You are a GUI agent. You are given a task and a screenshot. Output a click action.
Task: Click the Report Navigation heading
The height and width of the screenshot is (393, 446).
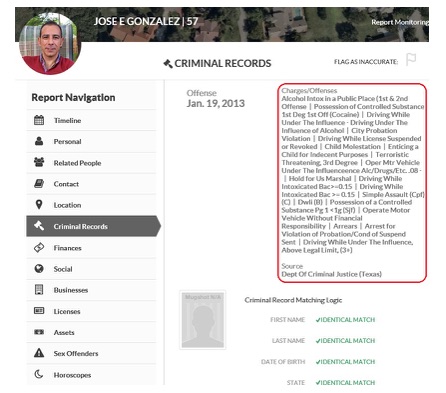[73, 98]
